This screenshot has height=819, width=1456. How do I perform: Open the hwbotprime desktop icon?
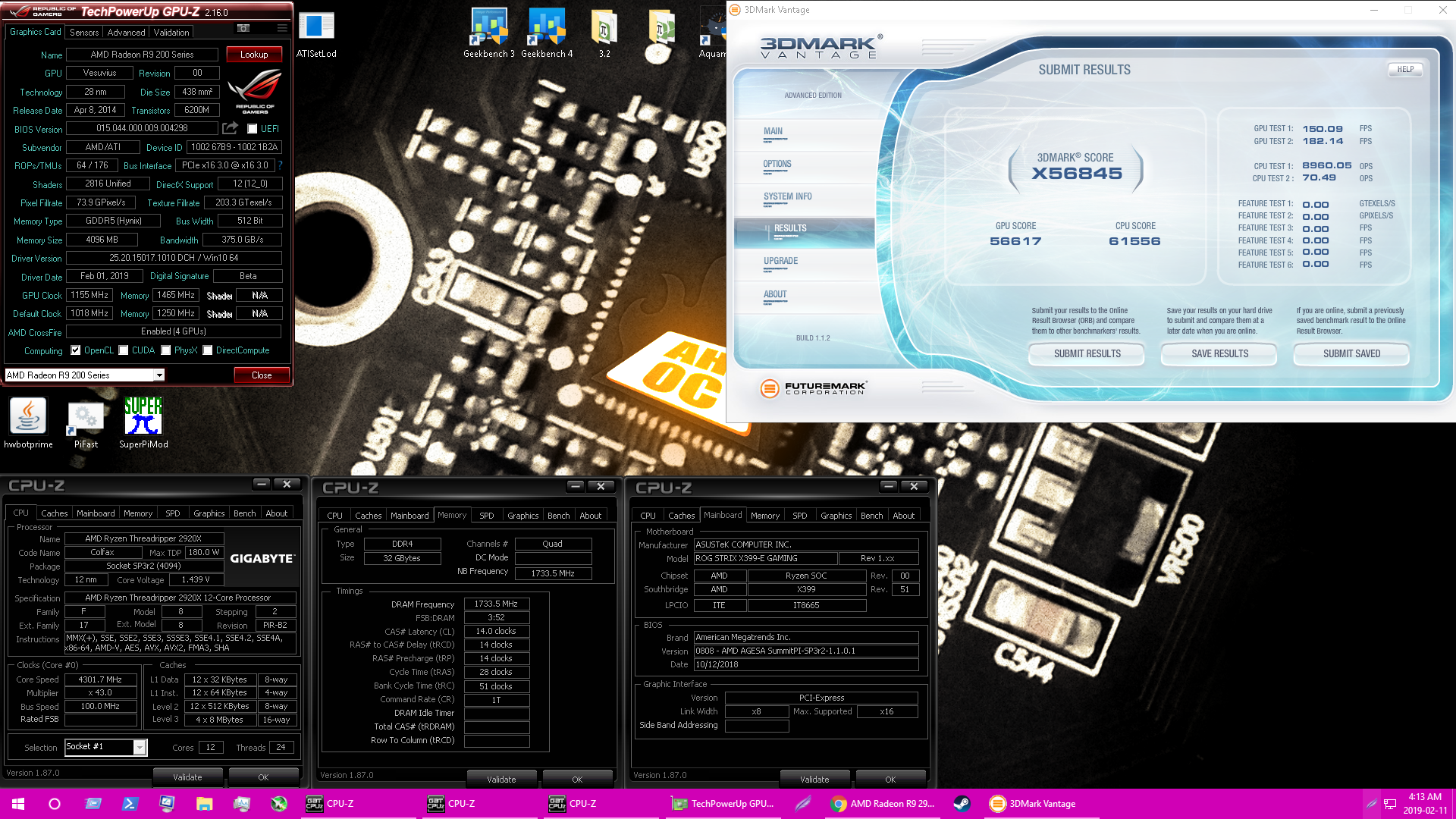coord(28,424)
